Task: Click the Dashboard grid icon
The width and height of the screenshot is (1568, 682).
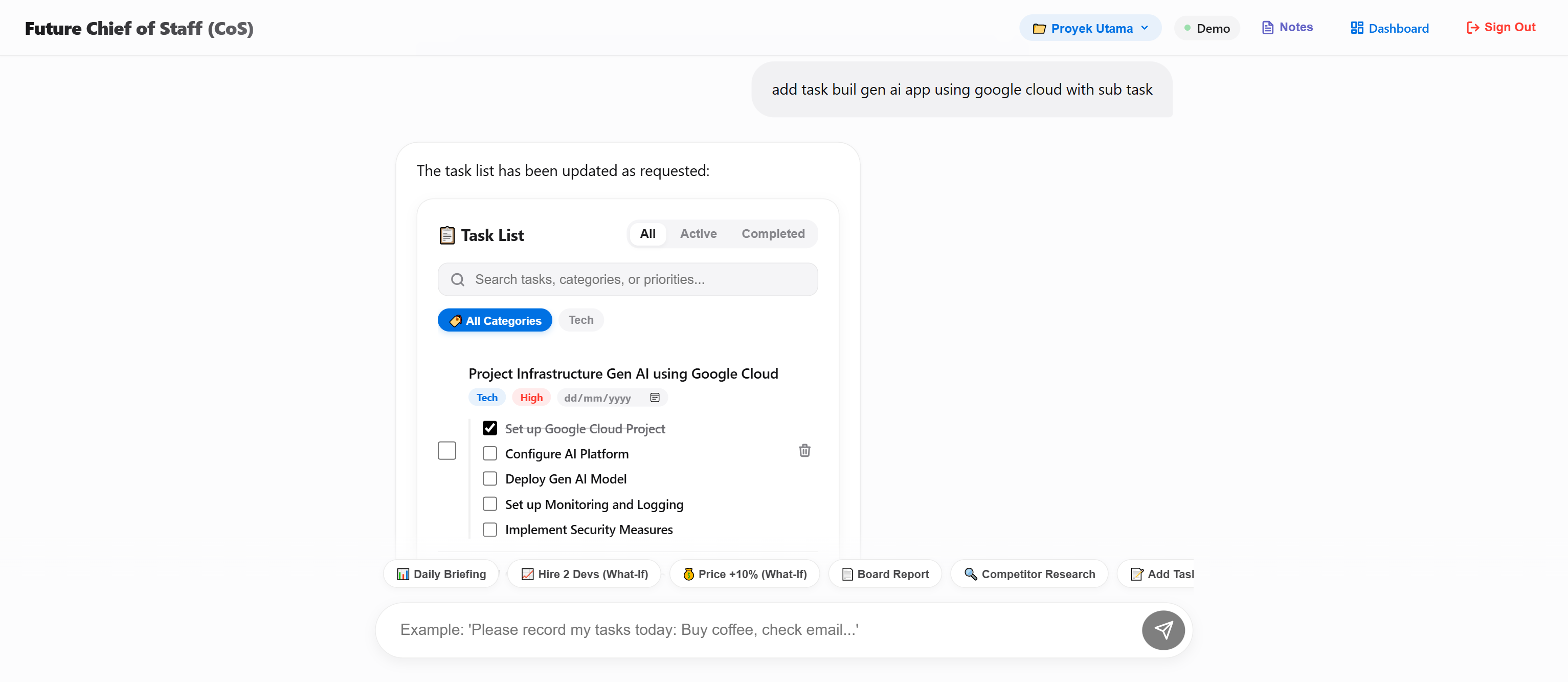Action: (x=1357, y=28)
